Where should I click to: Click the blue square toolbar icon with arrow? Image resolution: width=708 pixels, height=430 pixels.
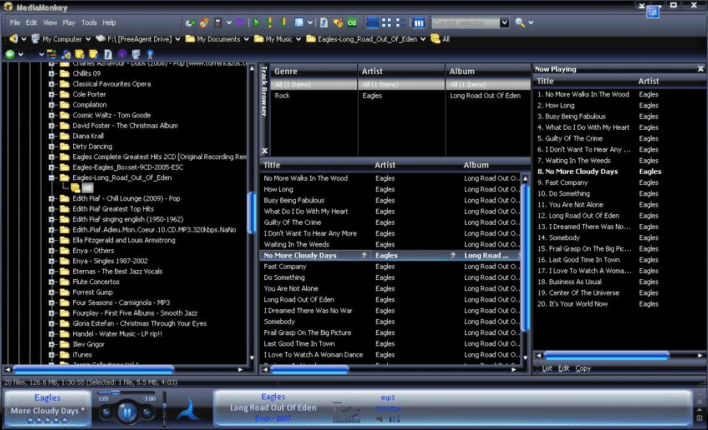(x=299, y=23)
